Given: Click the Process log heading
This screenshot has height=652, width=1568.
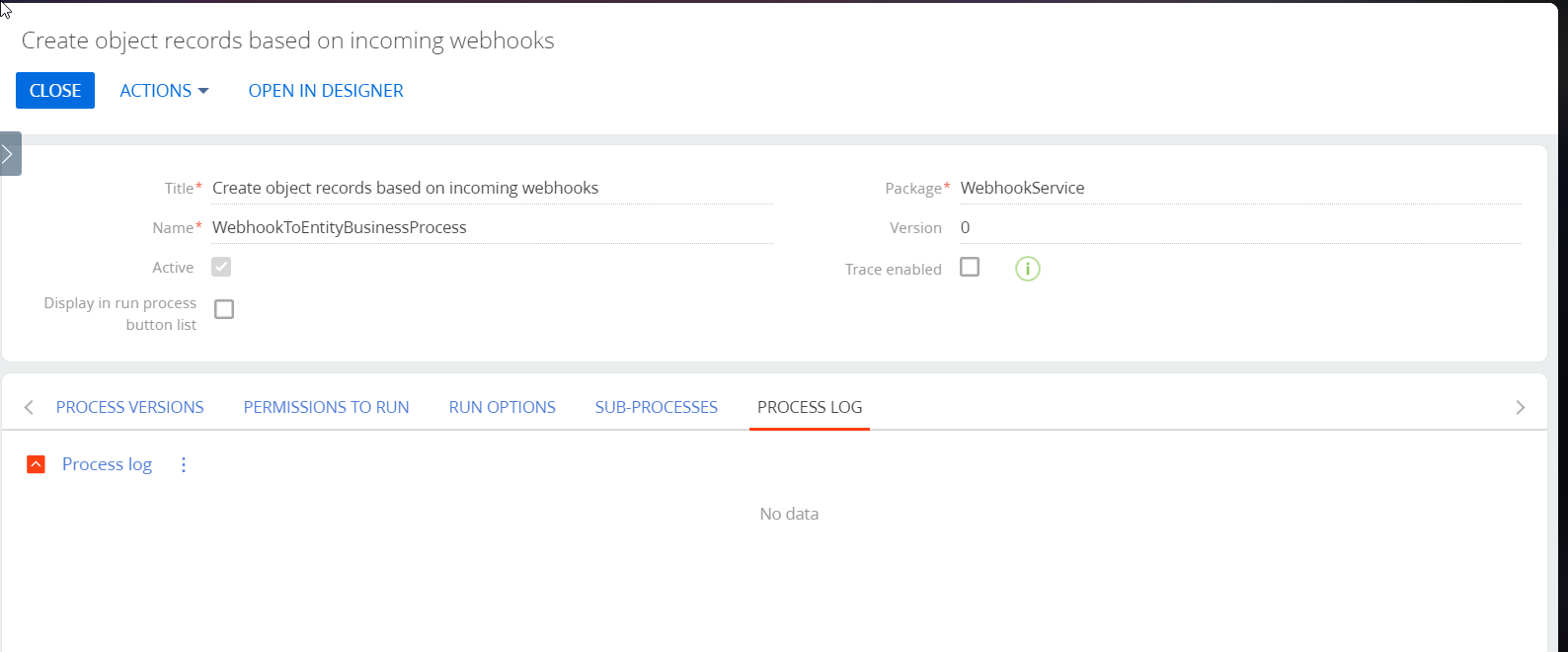Looking at the screenshot, I should (x=107, y=464).
